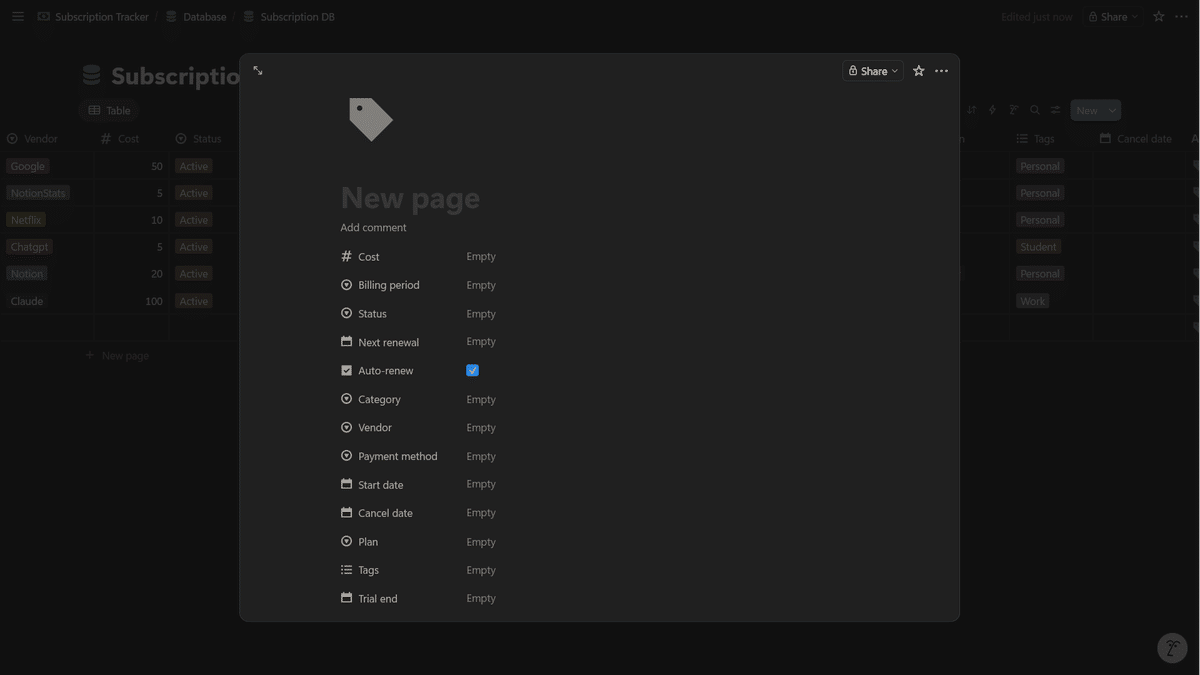
Task: Open Category Empty value dropdown
Action: click(x=481, y=399)
